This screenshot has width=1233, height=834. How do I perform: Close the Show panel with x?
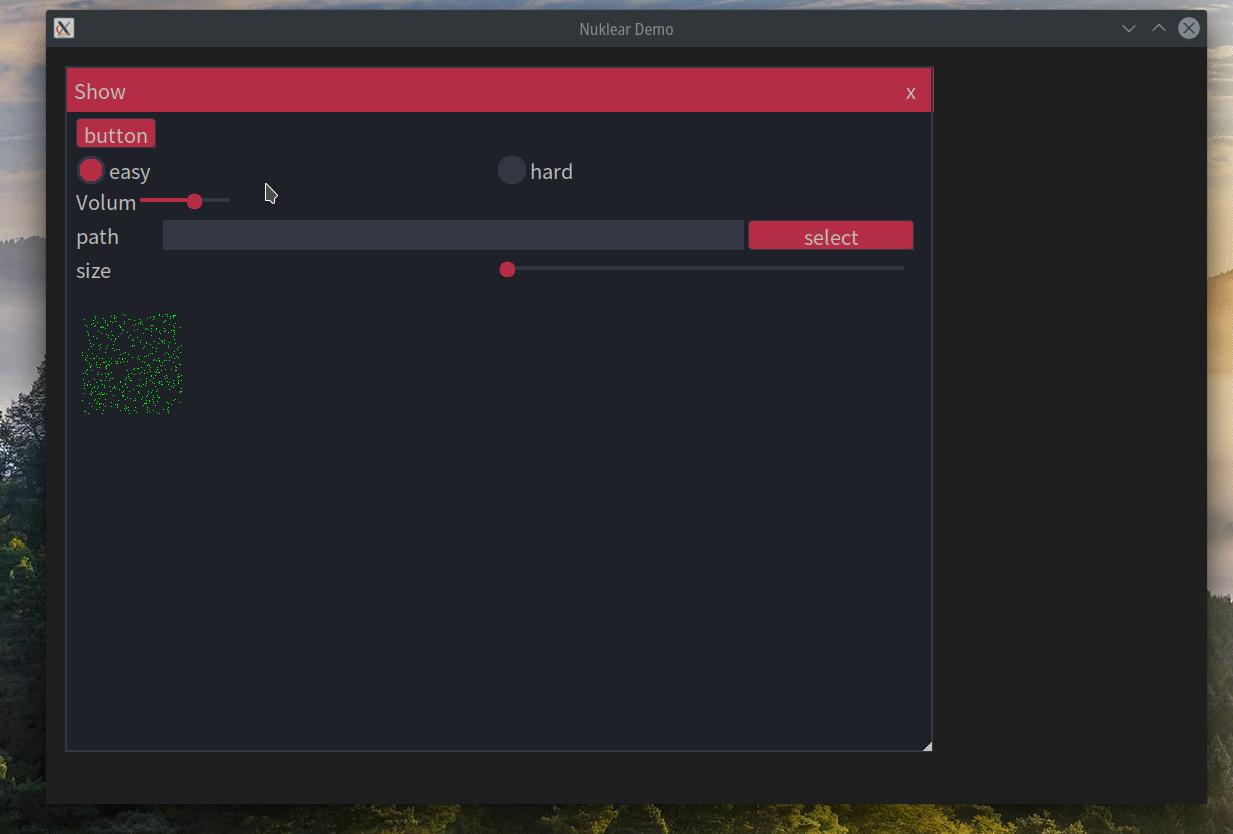click(x=911, y=92)
